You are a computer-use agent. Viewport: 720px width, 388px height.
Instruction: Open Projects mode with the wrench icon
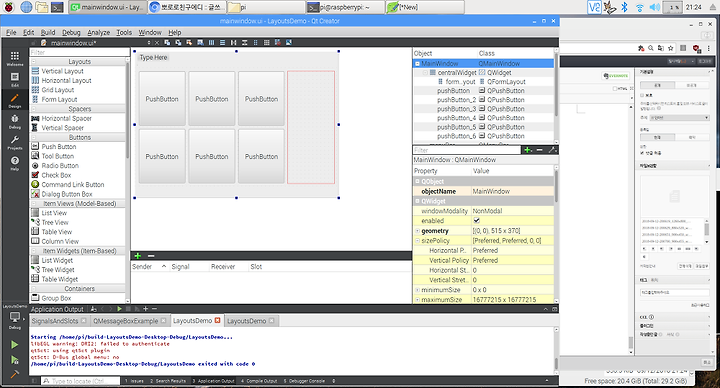click(15, 142)
